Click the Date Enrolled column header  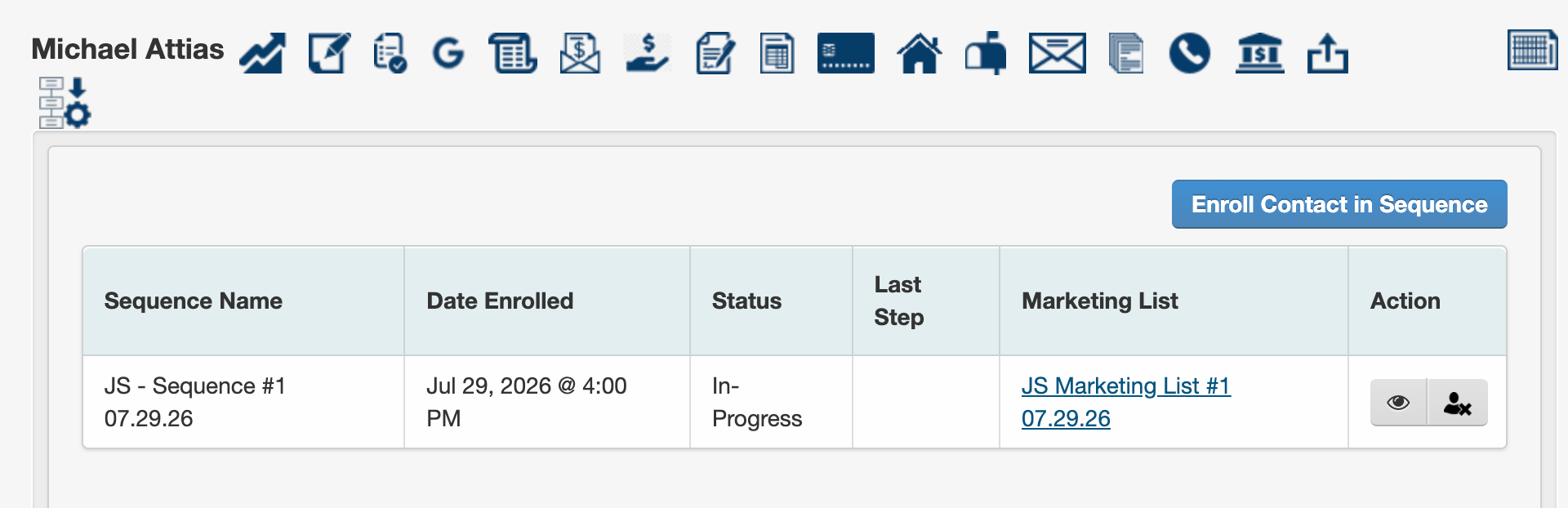[x=500, y=301]
